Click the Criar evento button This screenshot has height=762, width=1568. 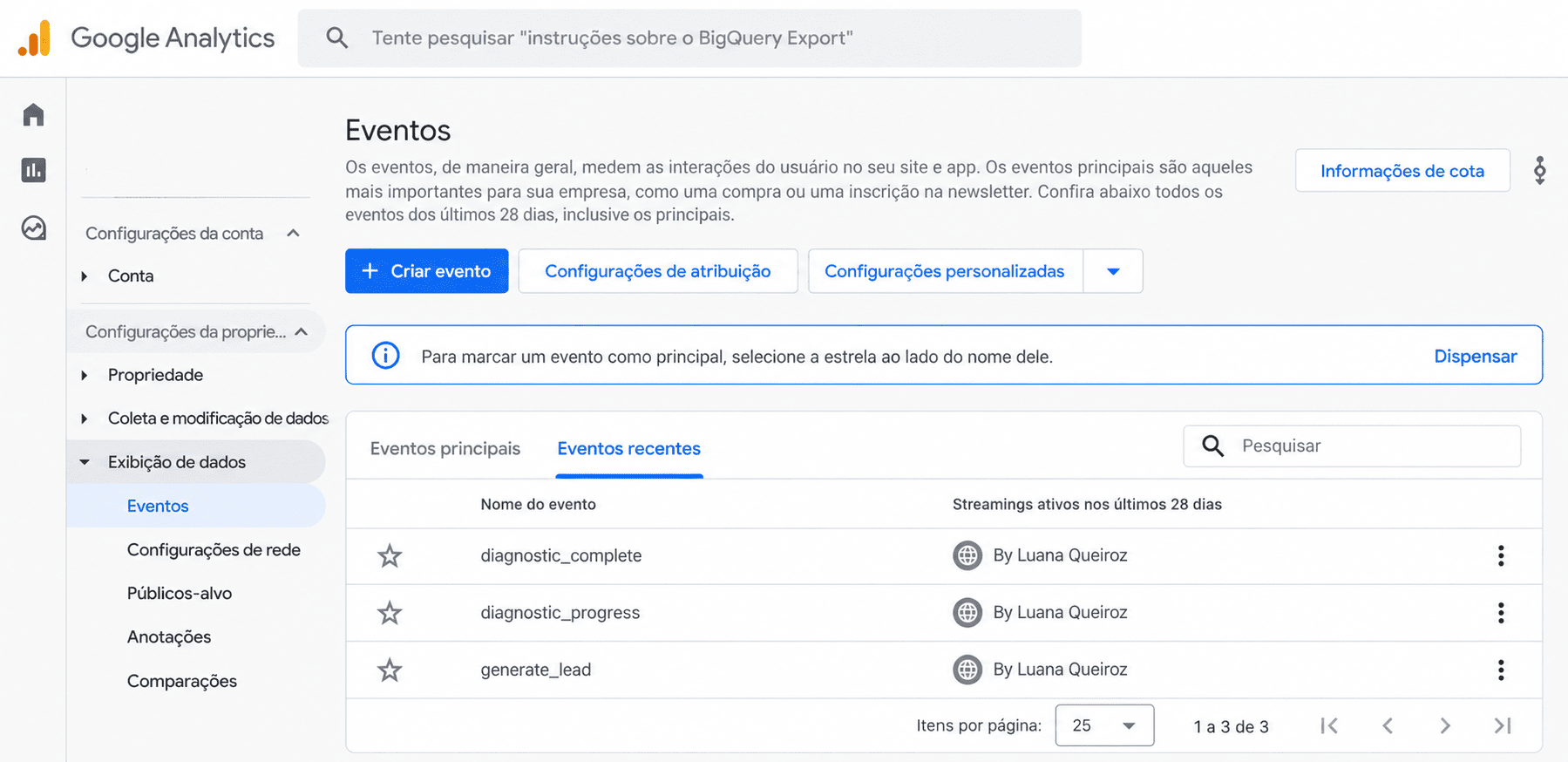click(x=426, y=271)
